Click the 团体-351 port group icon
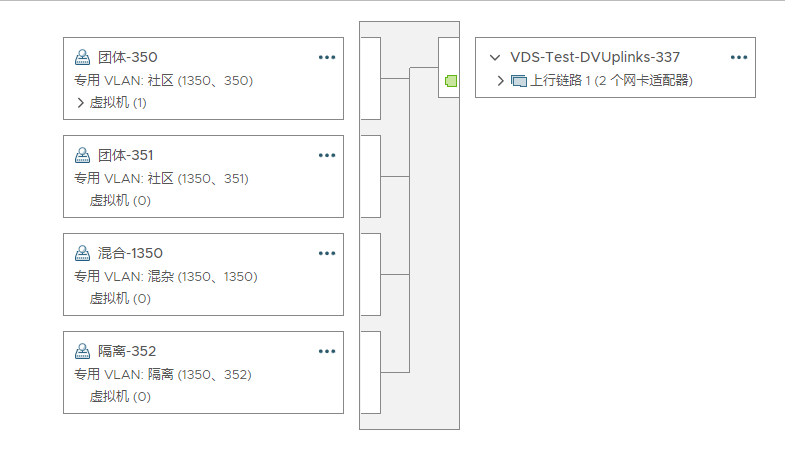 (83, 155)
